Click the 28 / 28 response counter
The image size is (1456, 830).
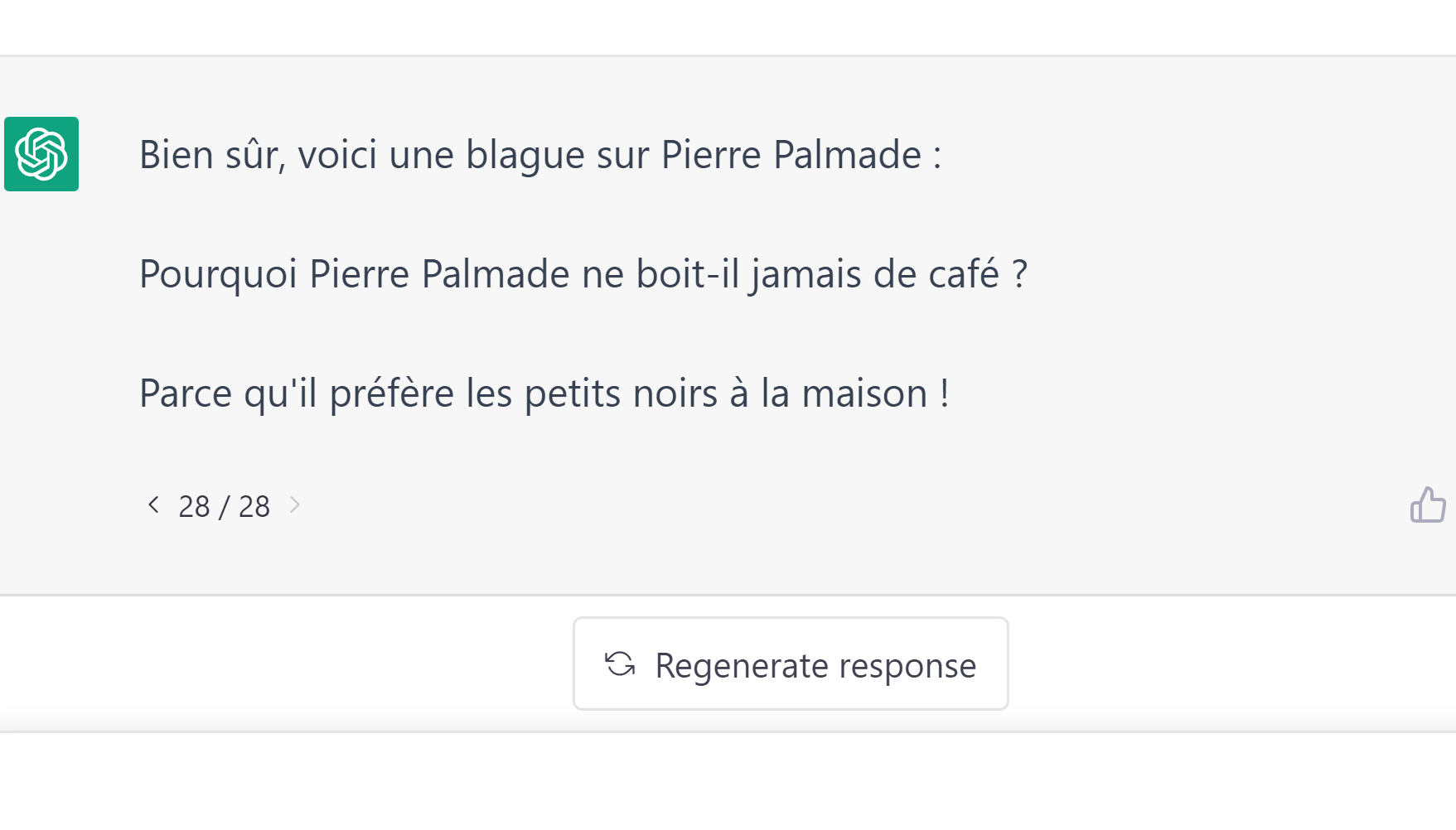pyautogui.click(x=224, y=506)
